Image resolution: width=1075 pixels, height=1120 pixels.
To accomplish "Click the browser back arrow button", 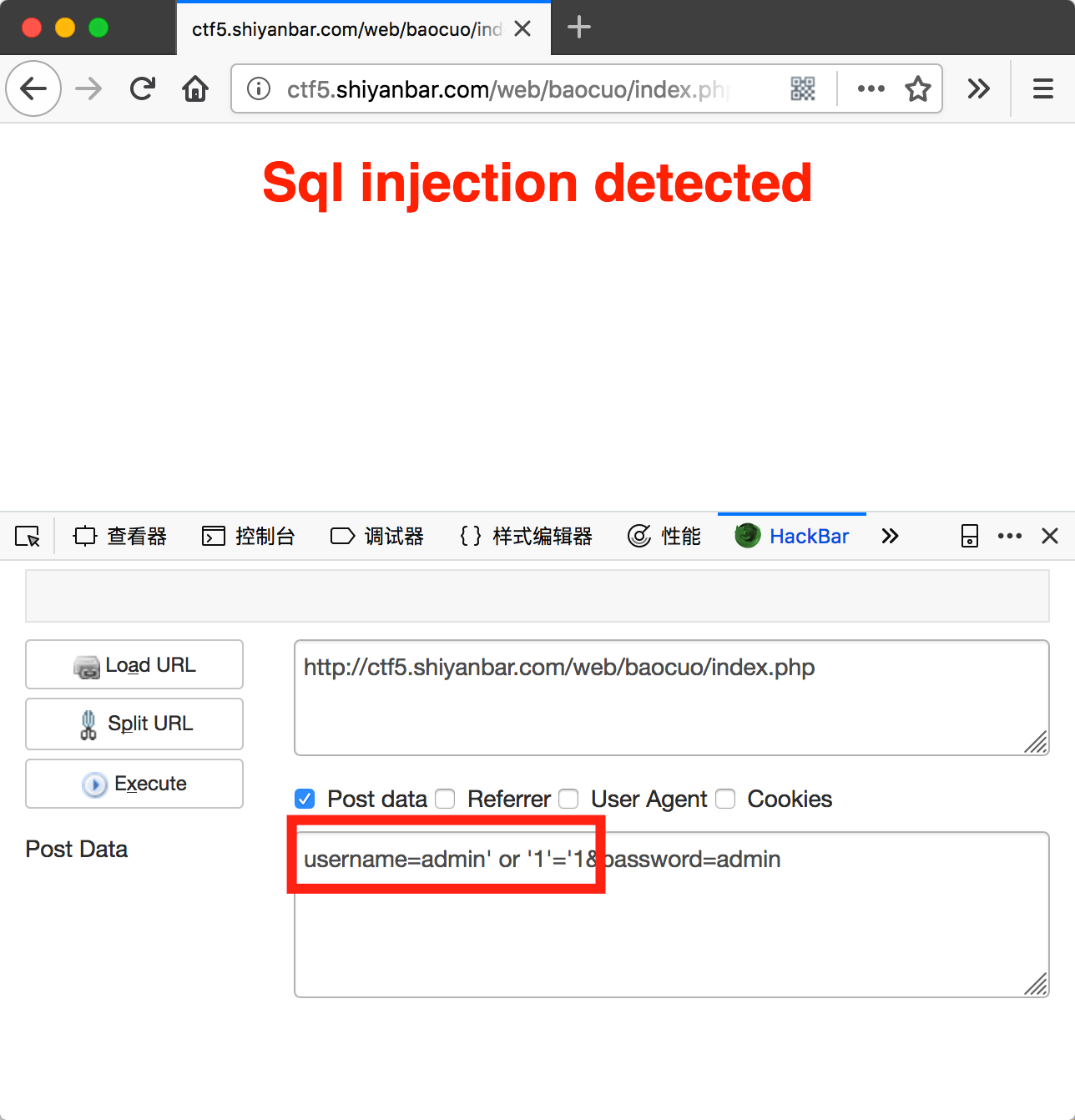I will [33, 88].
